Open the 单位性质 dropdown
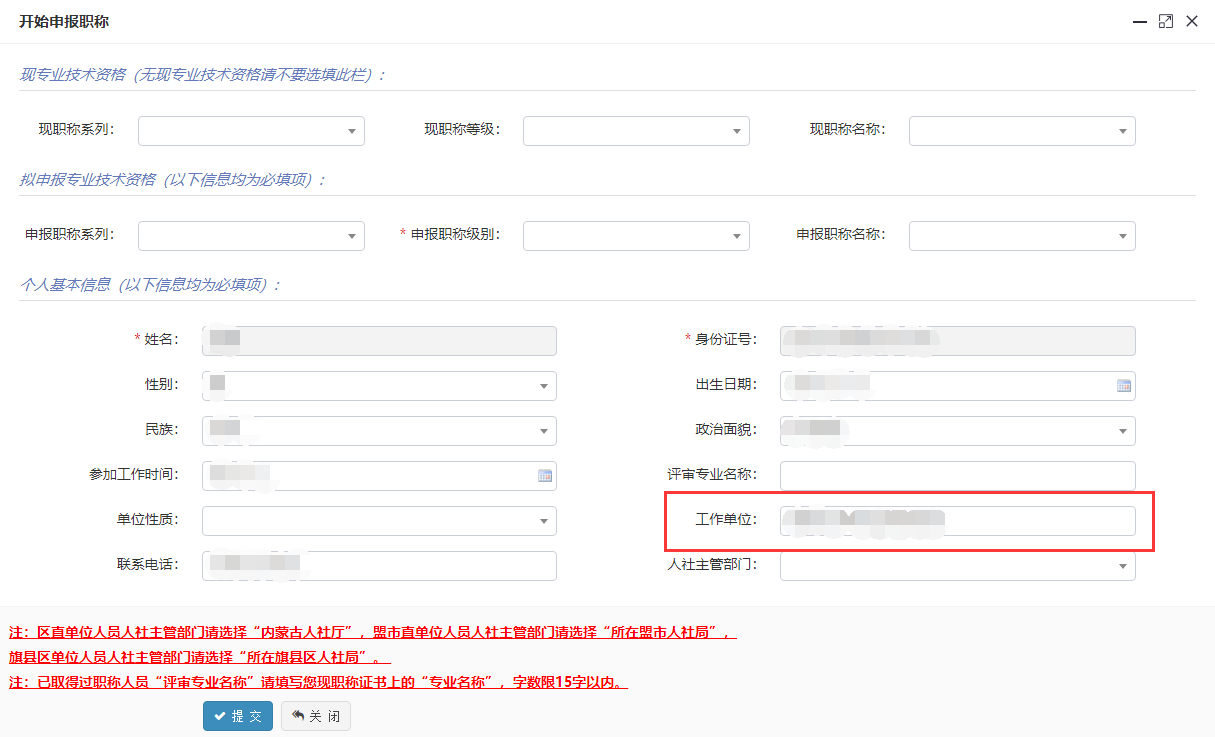The image size is (1215, 737). pos(379,521)
